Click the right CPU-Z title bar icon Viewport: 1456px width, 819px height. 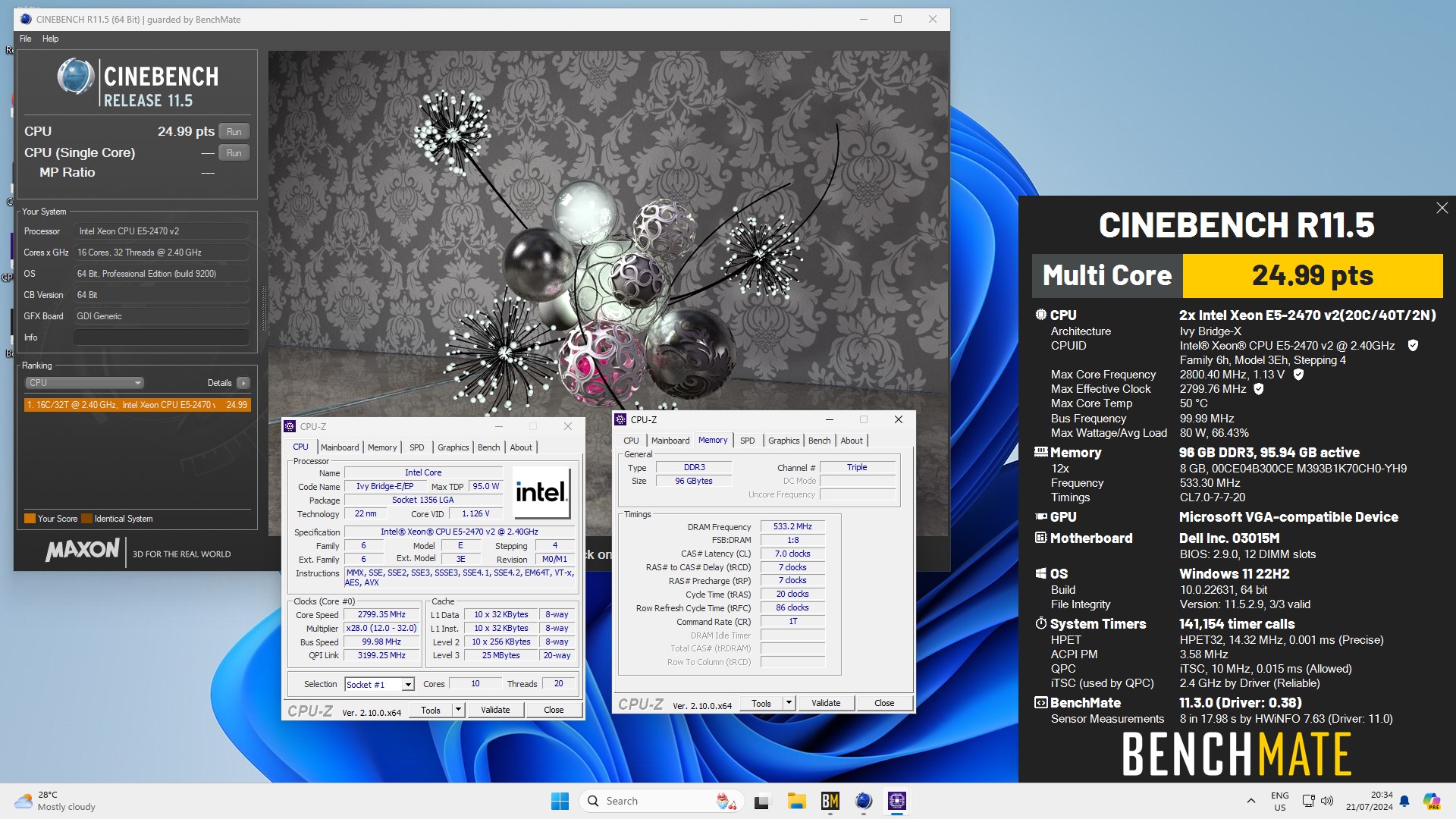coord(621,419)
